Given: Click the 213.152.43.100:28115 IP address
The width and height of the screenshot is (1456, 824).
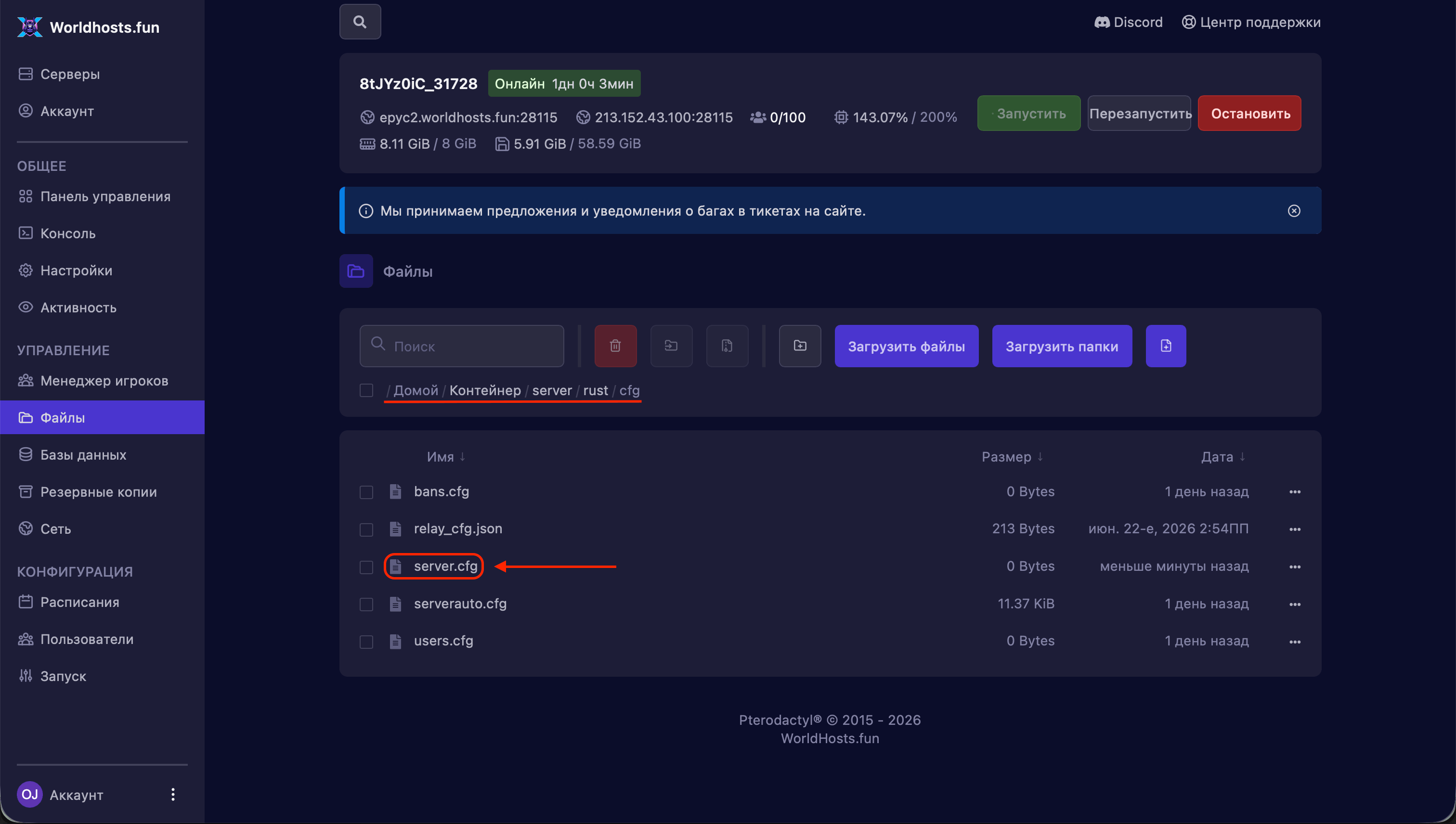Looking at the screenshot, I should (x=663, y=117).
